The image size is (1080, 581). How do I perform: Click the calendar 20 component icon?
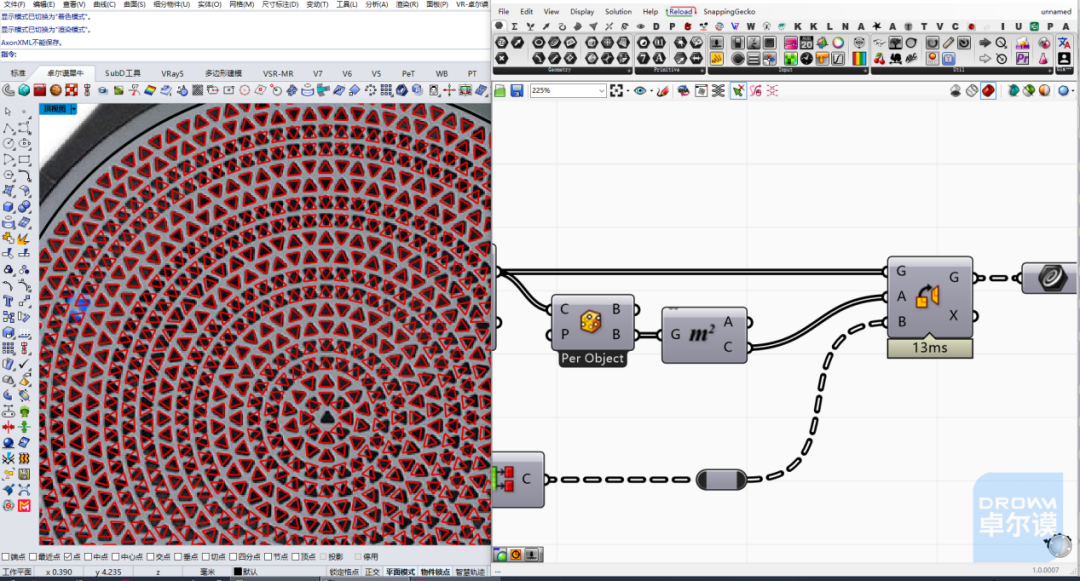807,43
